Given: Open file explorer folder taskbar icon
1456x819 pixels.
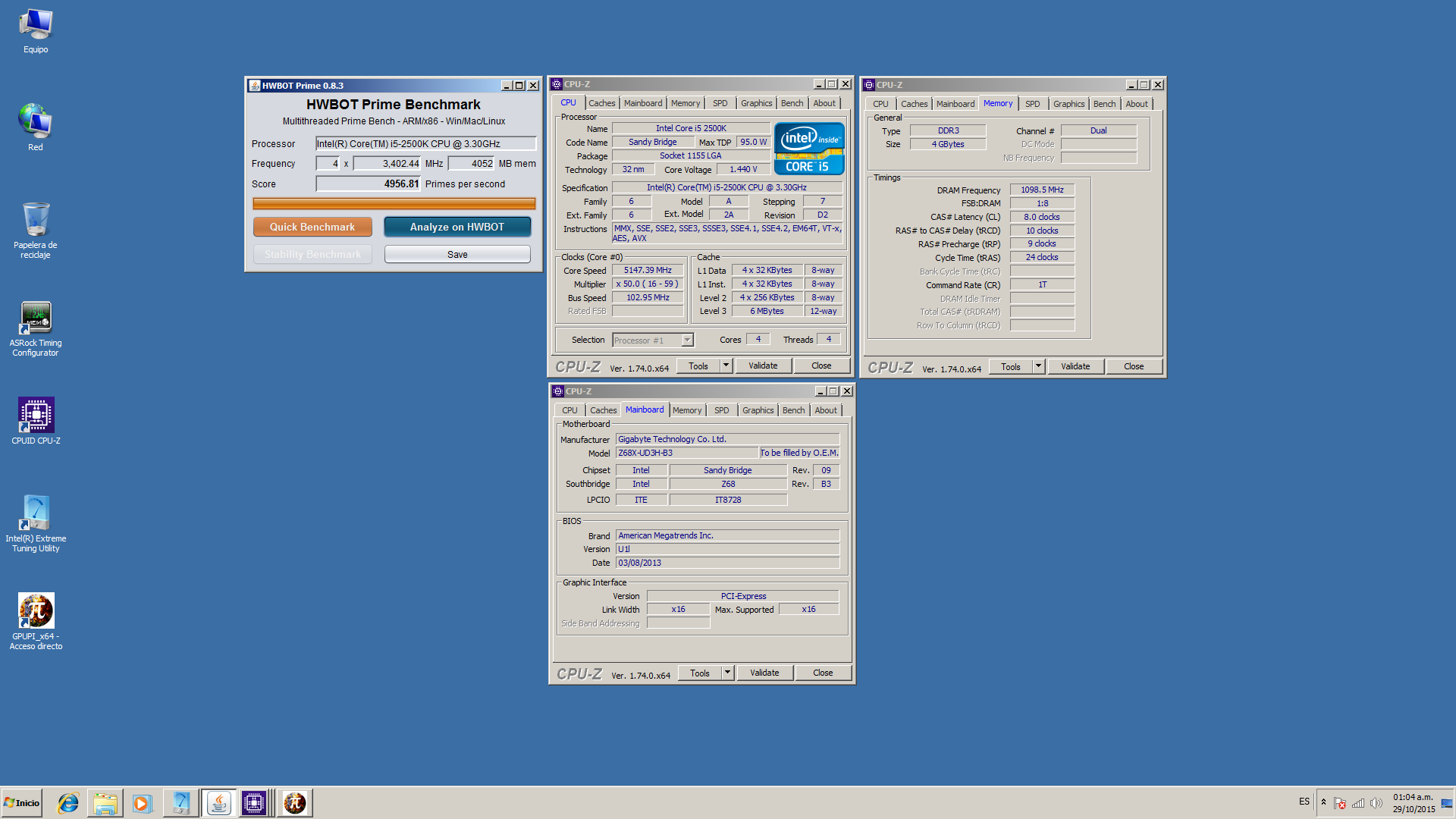Looking at the screenshot, I should (x=105, y=803).
